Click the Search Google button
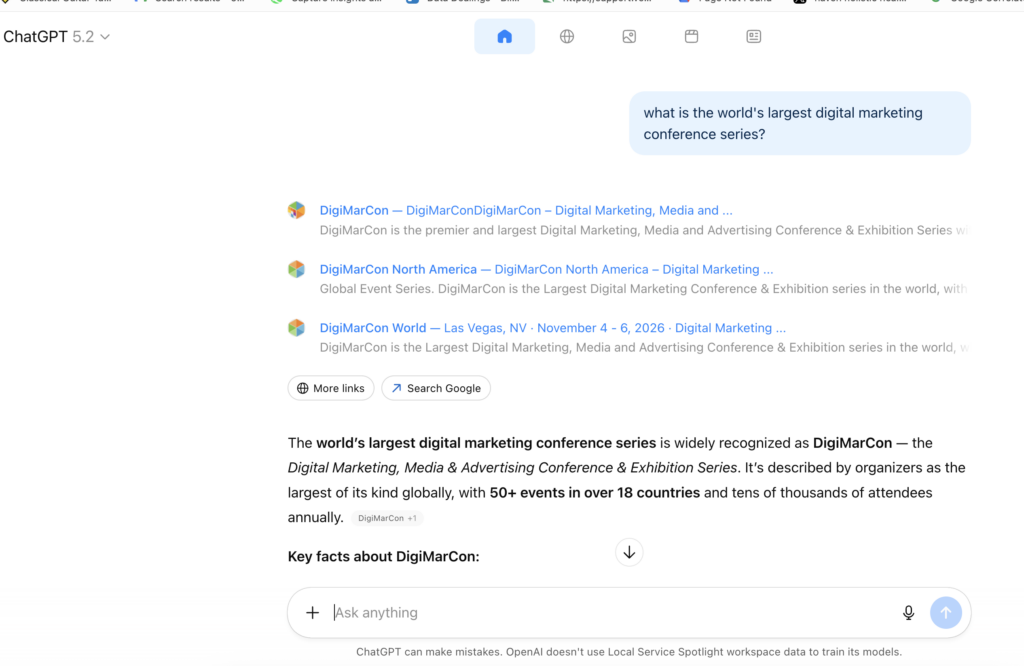The image size is (1024, 666). [436, 388]
